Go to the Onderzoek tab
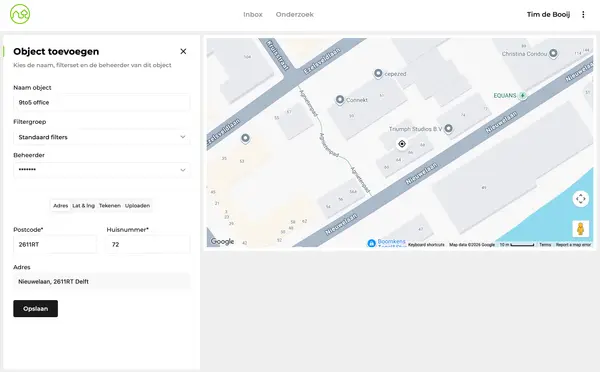This screenshot has width=600, height=372. [x=295, y=15]
